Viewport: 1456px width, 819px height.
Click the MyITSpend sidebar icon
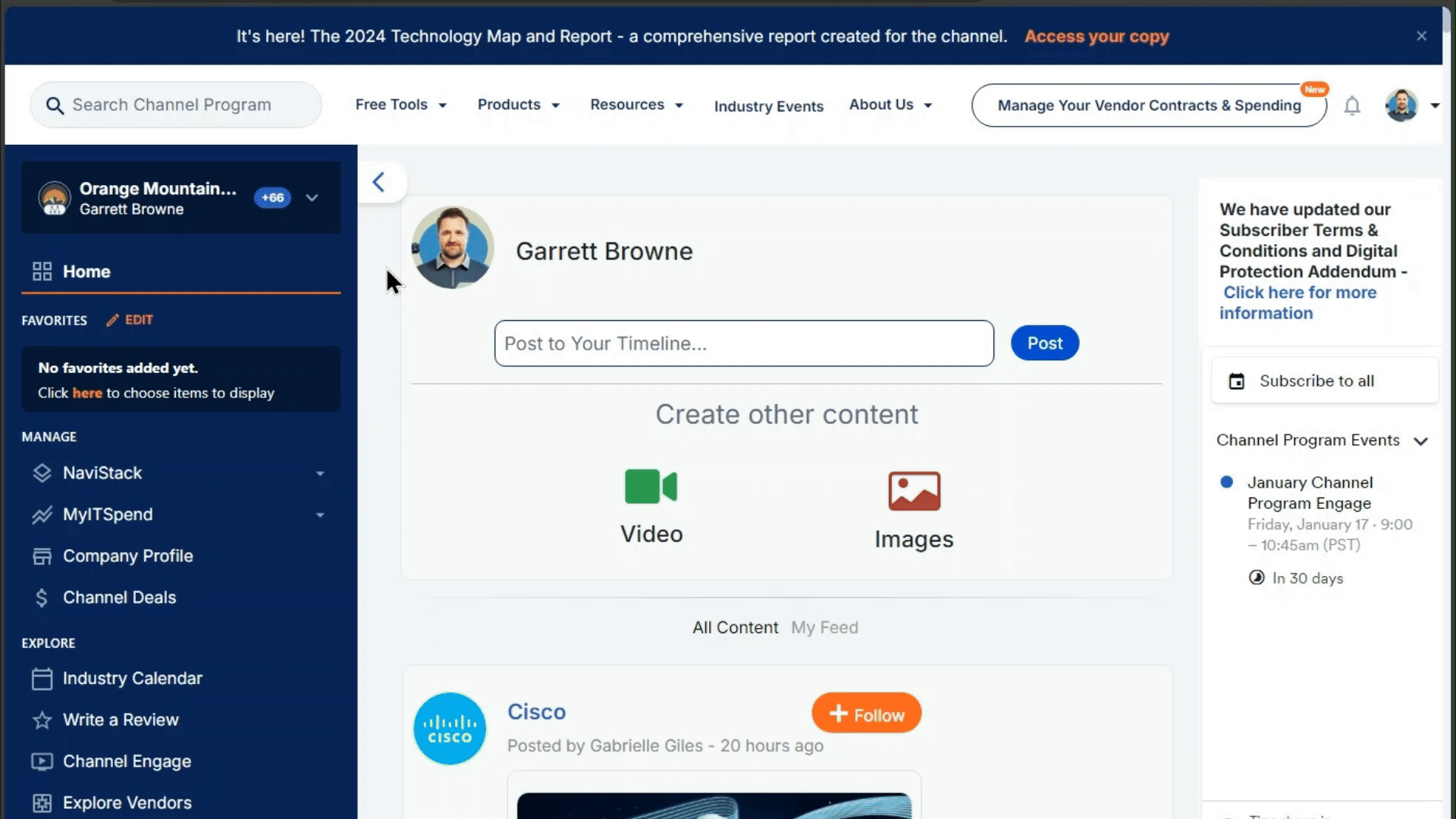[x=41, y=513]
